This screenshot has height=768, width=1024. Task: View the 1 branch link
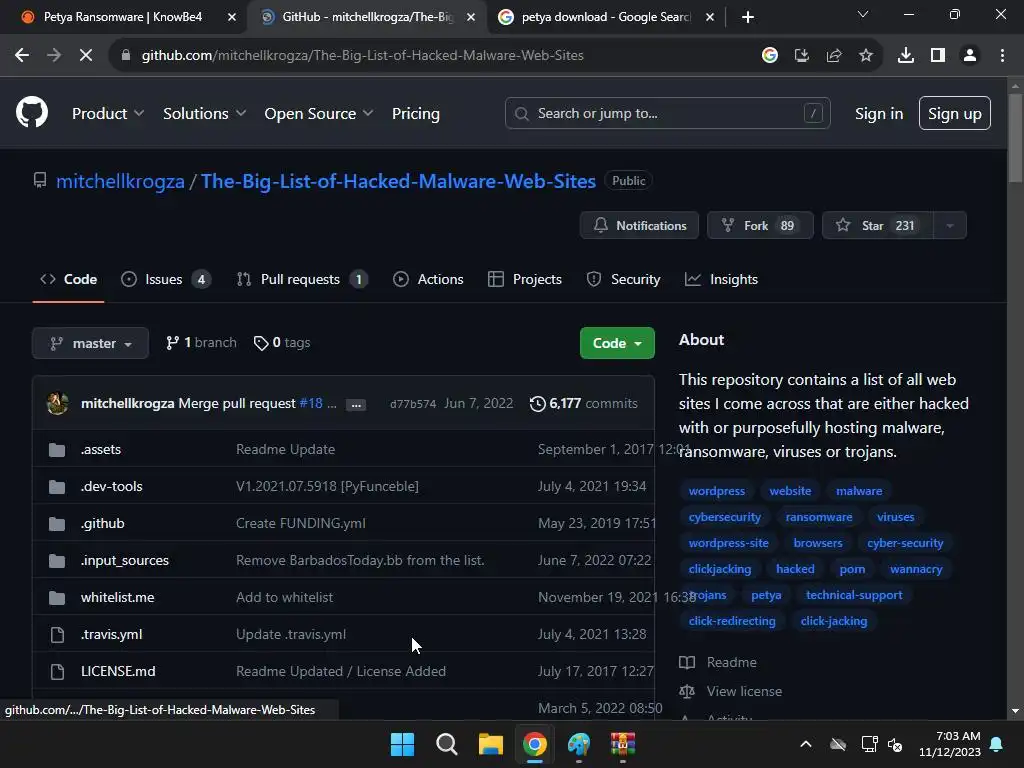[x=201, y=343]
